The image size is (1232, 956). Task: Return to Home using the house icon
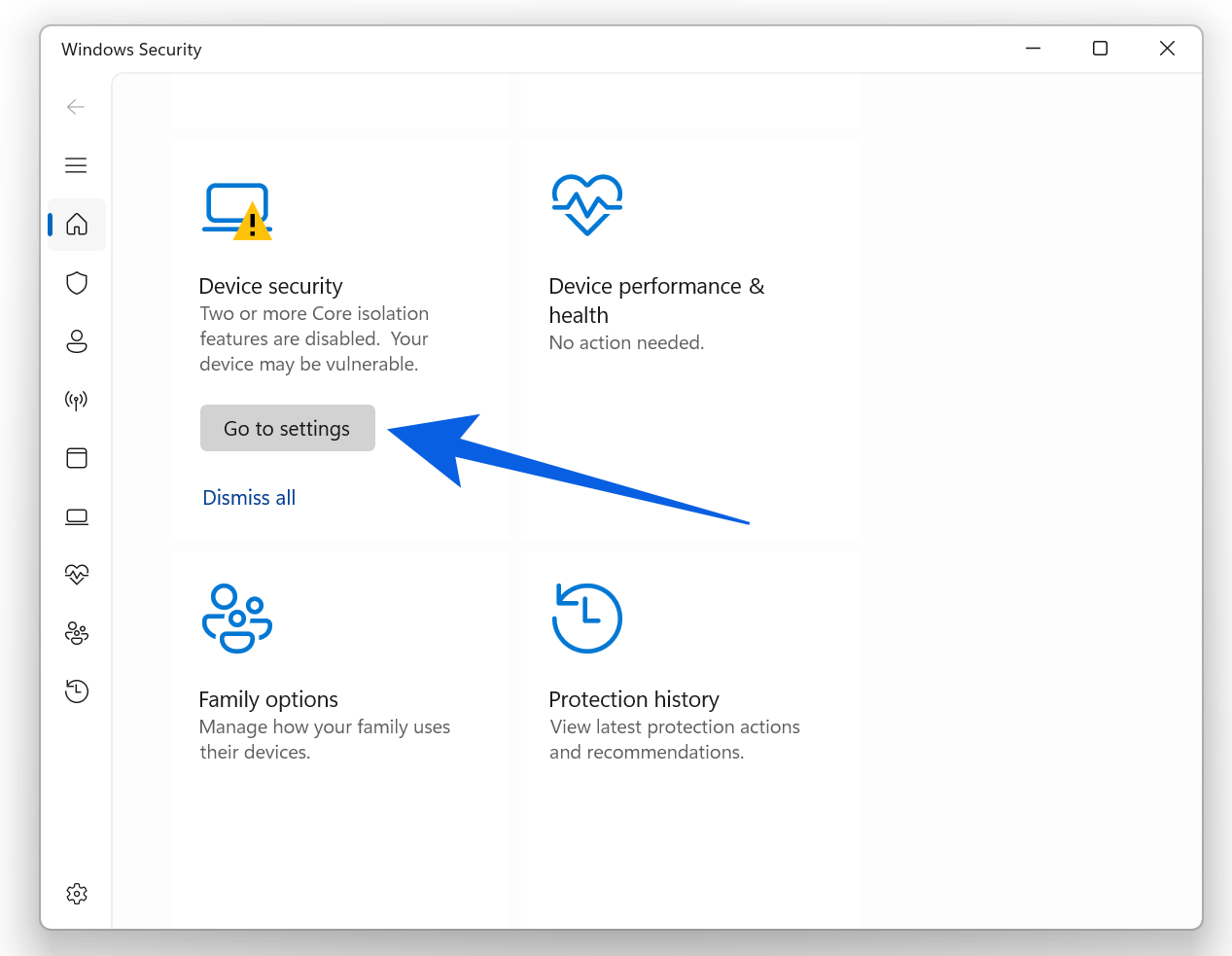tap(76, 224)
